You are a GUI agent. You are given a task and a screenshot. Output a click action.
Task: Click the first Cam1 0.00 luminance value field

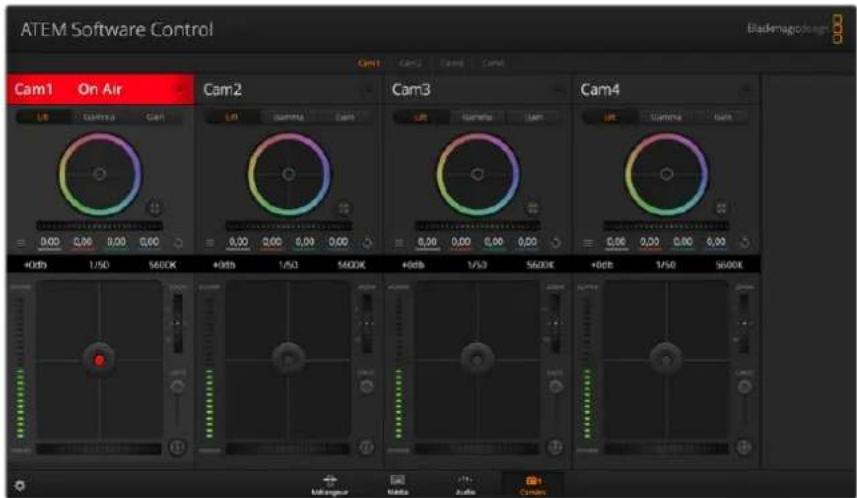(49, 242)
